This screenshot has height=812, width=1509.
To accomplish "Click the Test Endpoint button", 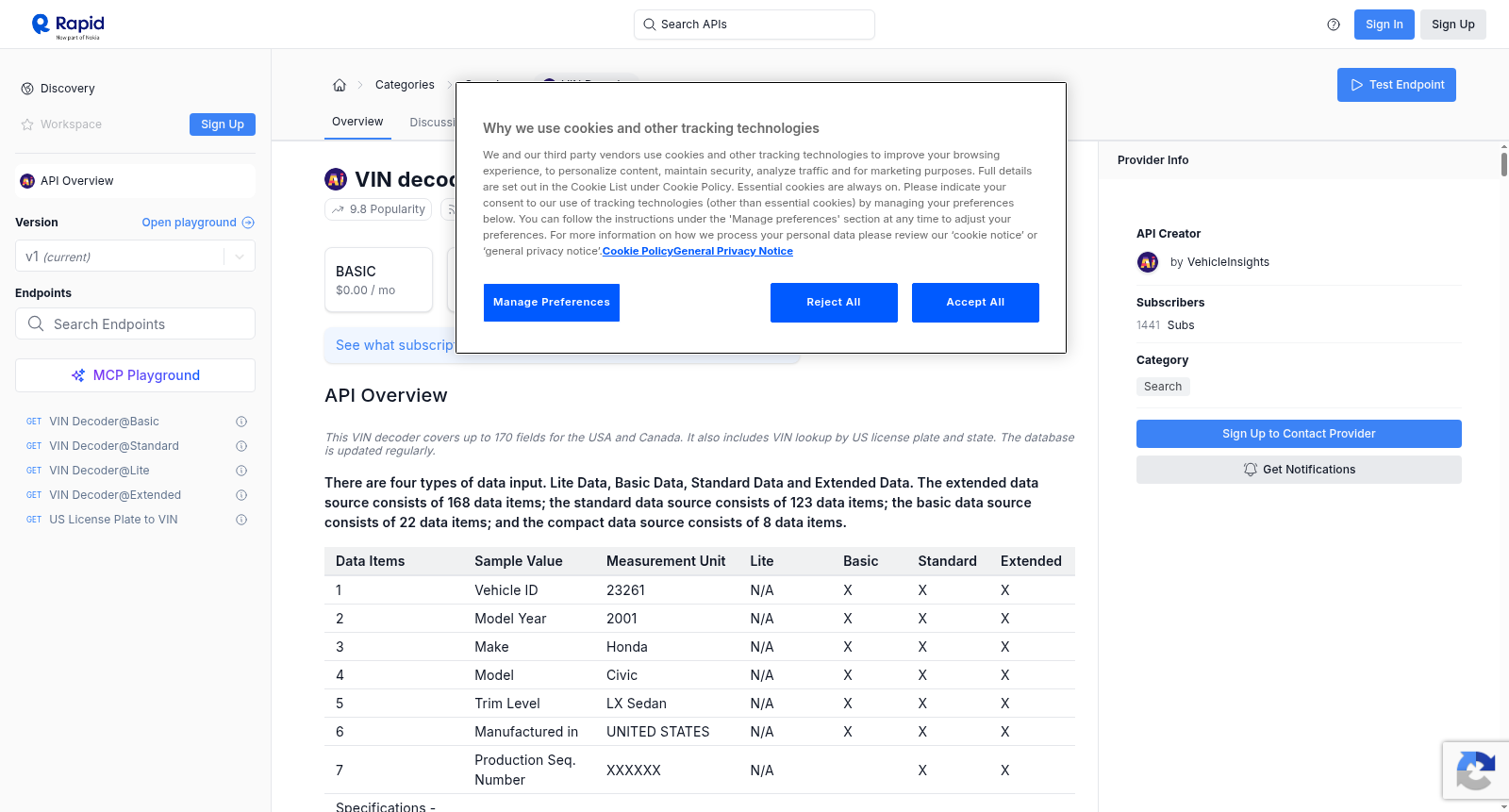I will coord(1397,85).
